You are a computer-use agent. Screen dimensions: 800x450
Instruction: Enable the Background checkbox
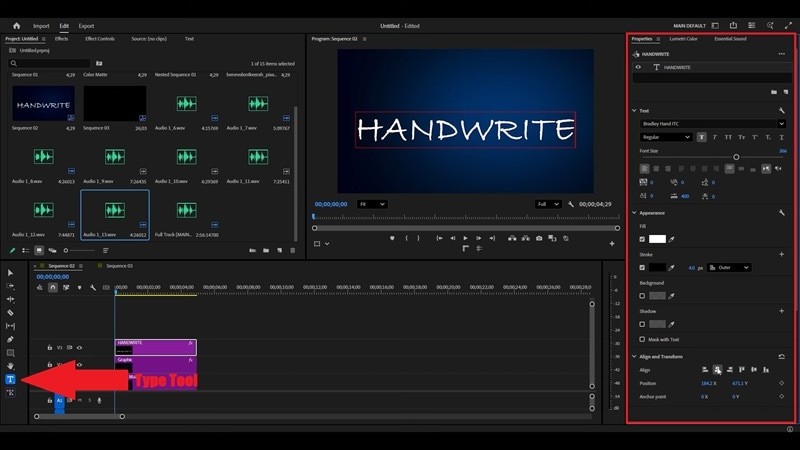pyautogui.click(x=642, y=296)
